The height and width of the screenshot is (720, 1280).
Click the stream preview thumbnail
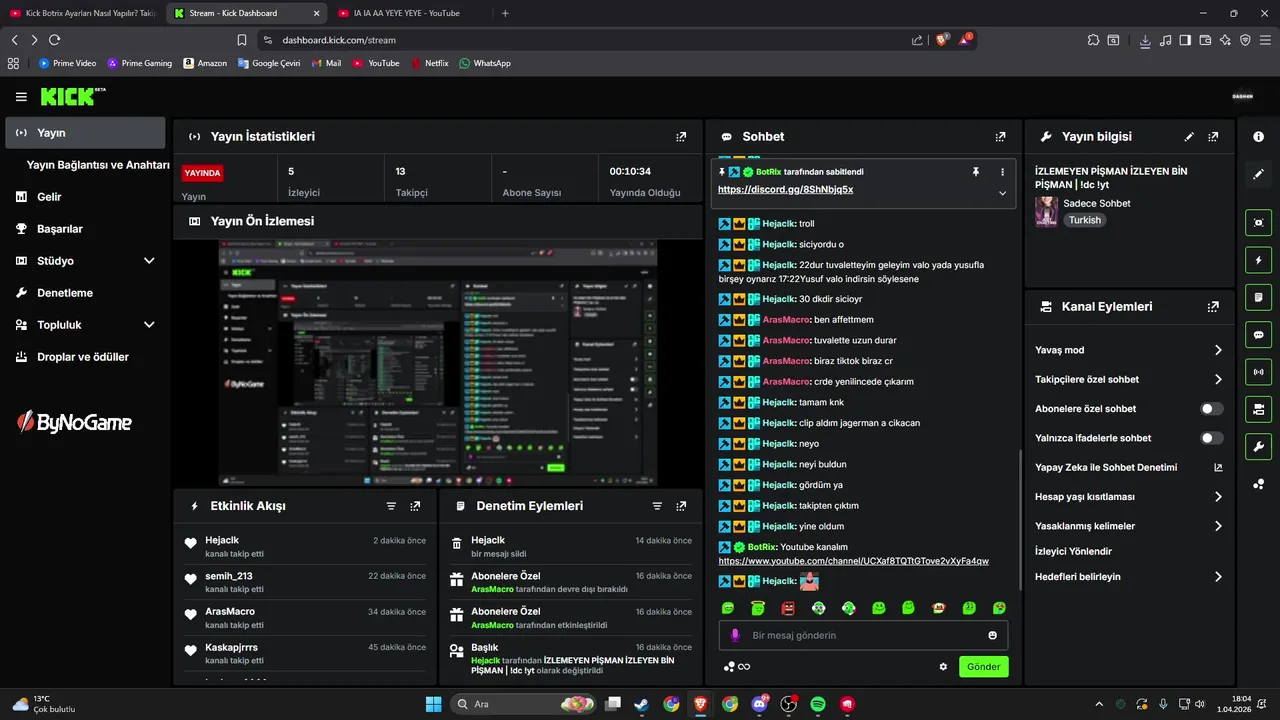[438, 363]
